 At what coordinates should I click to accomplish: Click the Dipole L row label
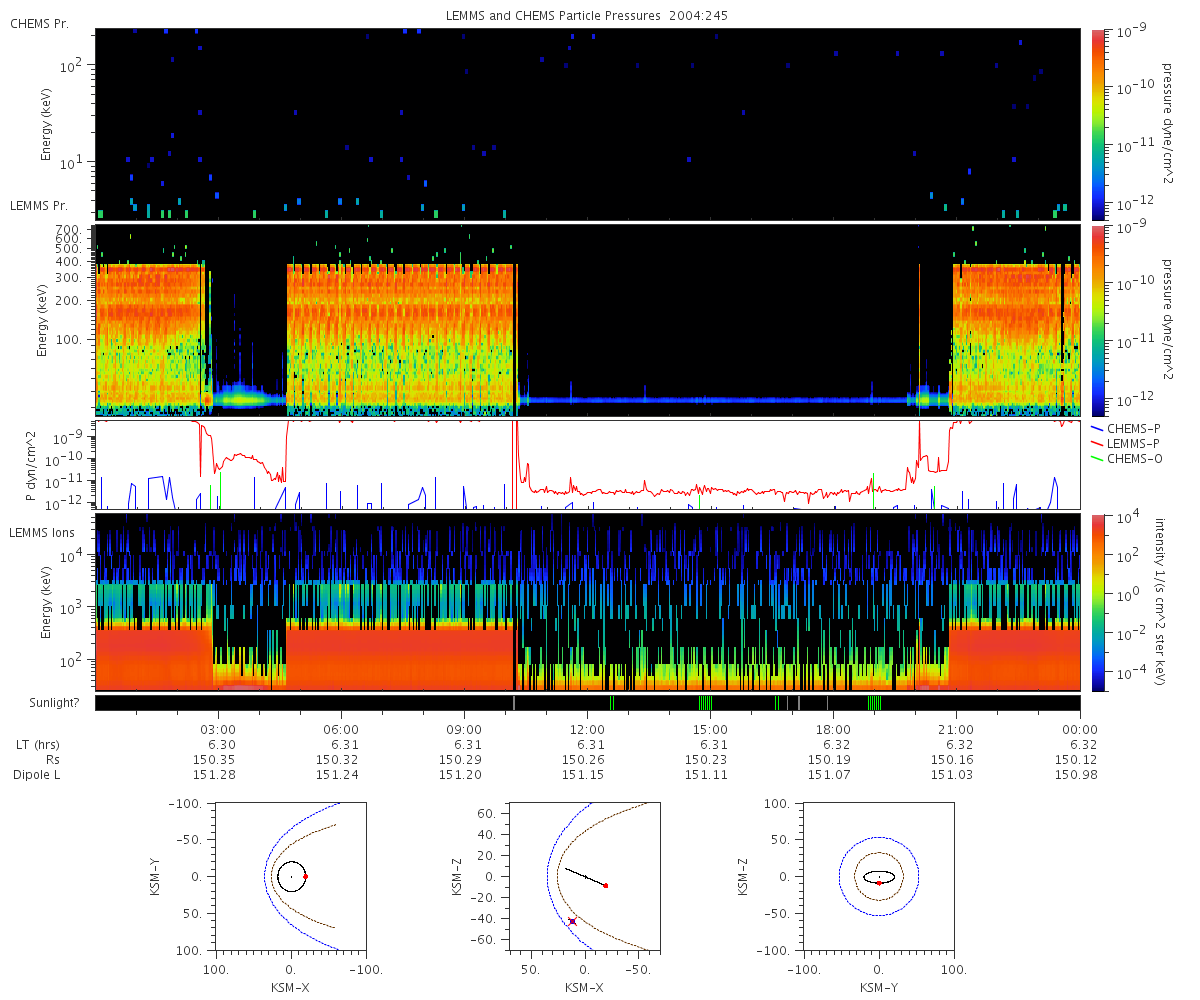click(x=38, y=775)
